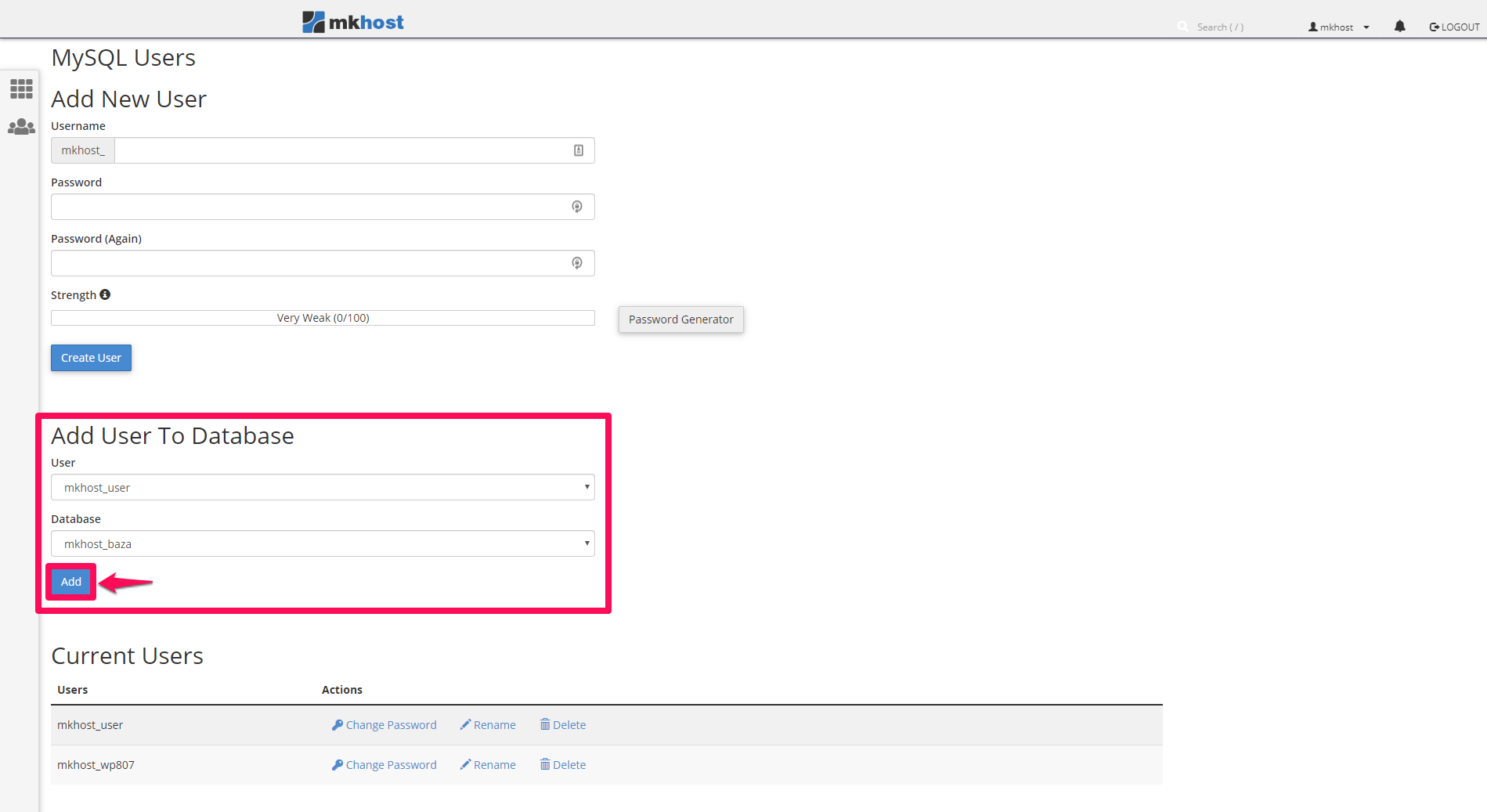Change Password for mkhost_wp807
1487x812 pixels.
point(384,765)
